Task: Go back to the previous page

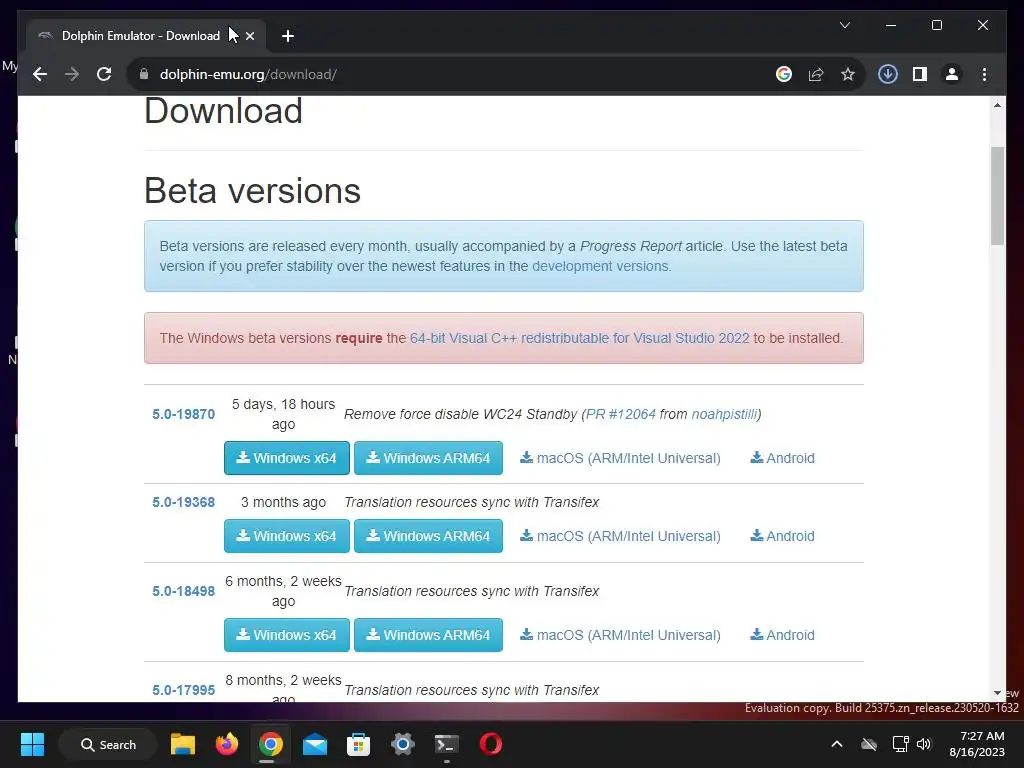Action: coord(40,74)
